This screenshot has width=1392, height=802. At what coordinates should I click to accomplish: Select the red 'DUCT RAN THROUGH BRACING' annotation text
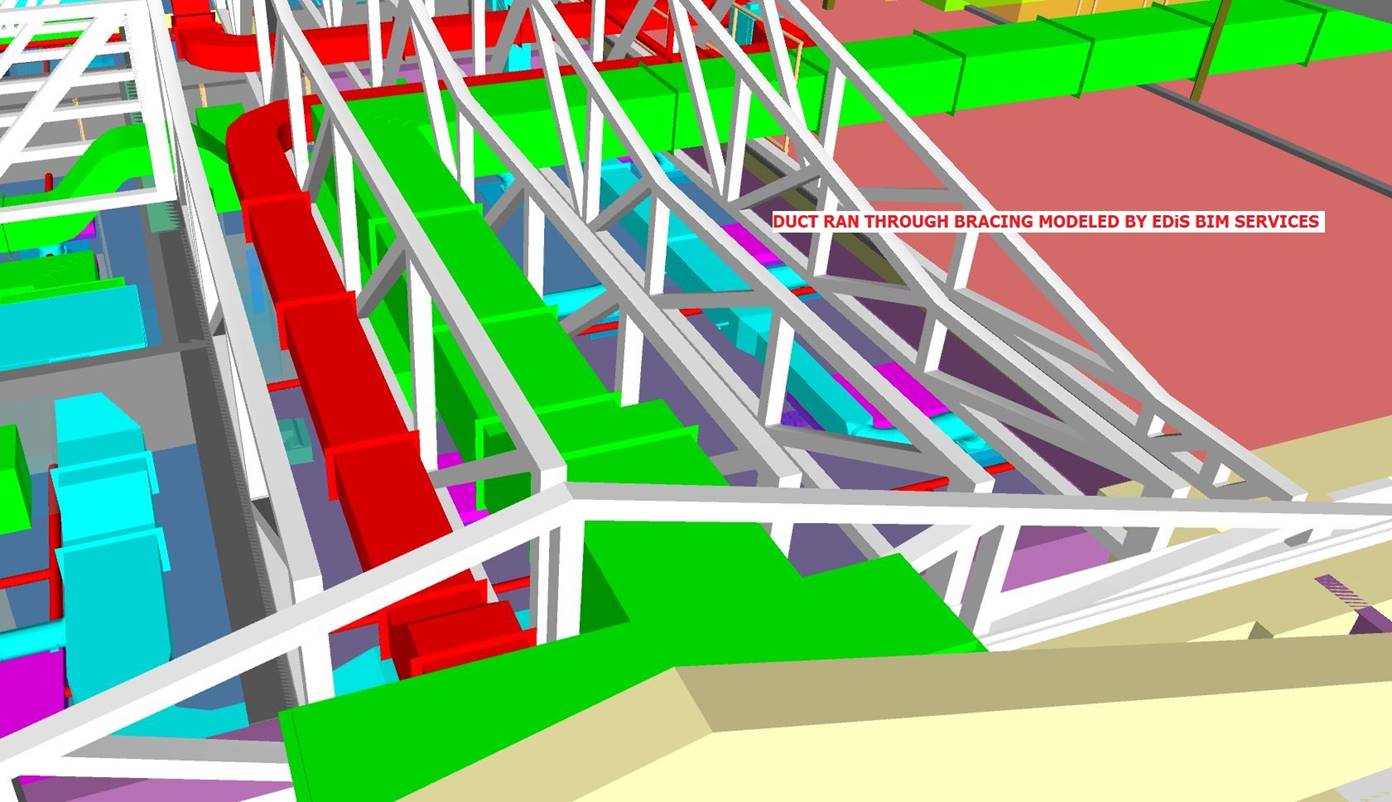(1047, 221)
